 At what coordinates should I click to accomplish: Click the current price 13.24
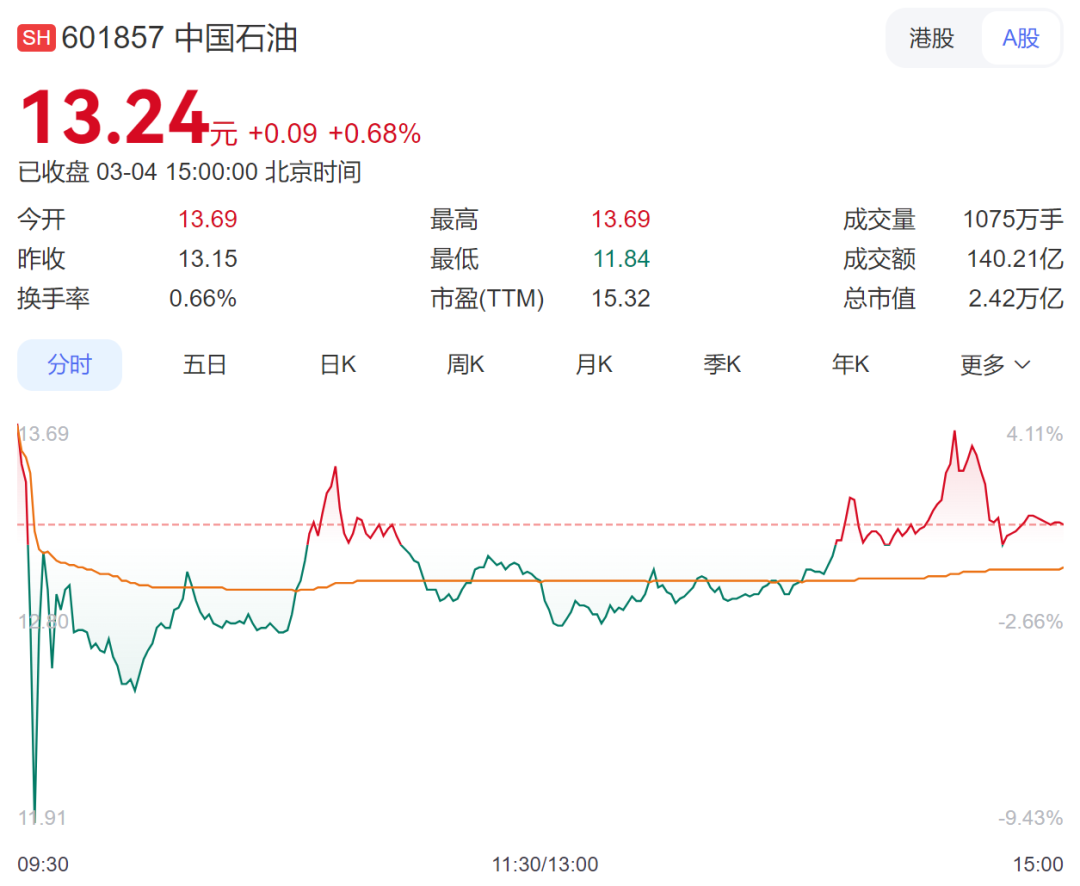coord(114,118)
